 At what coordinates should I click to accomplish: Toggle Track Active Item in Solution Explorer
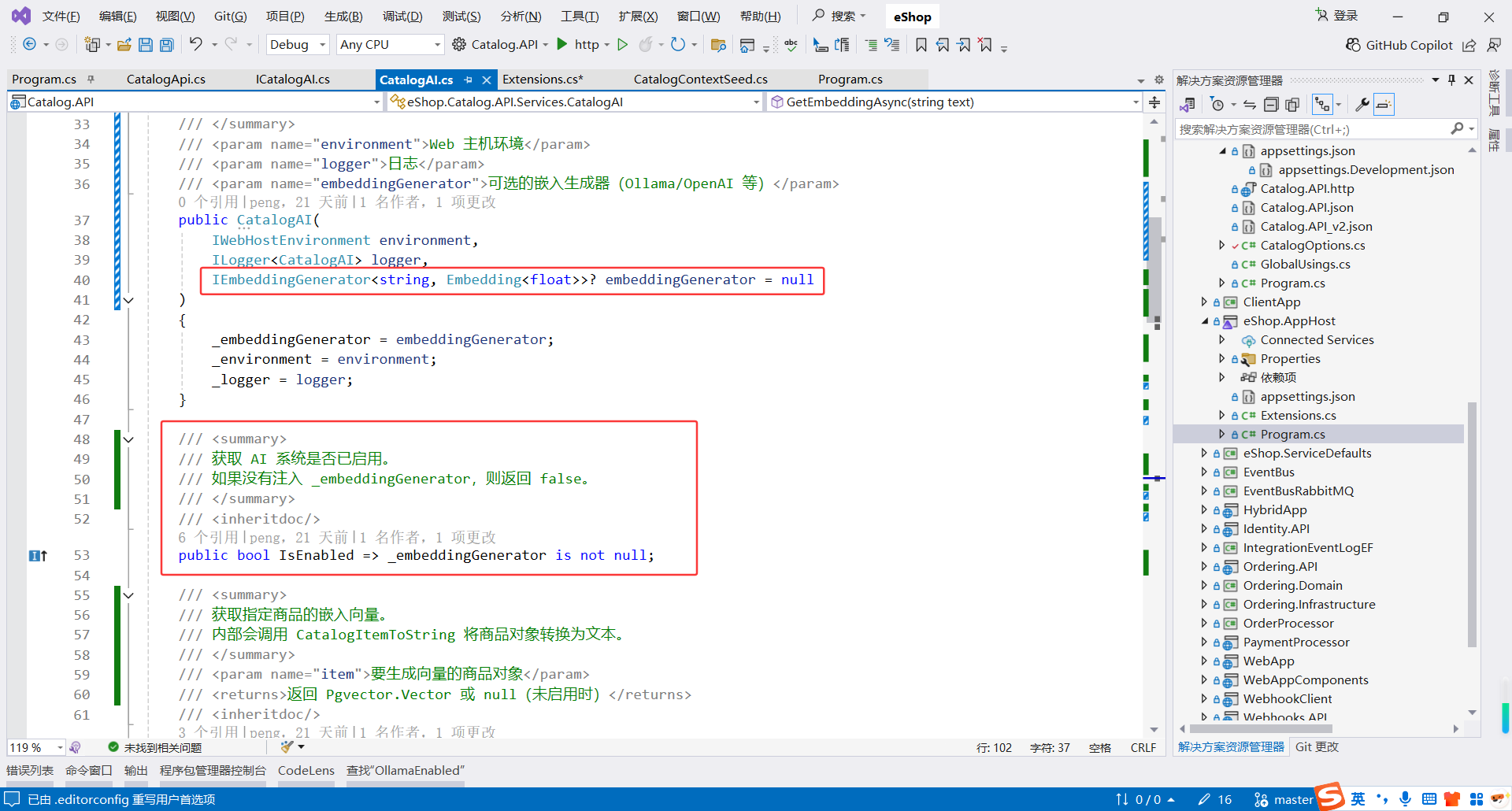point(1323,103)
